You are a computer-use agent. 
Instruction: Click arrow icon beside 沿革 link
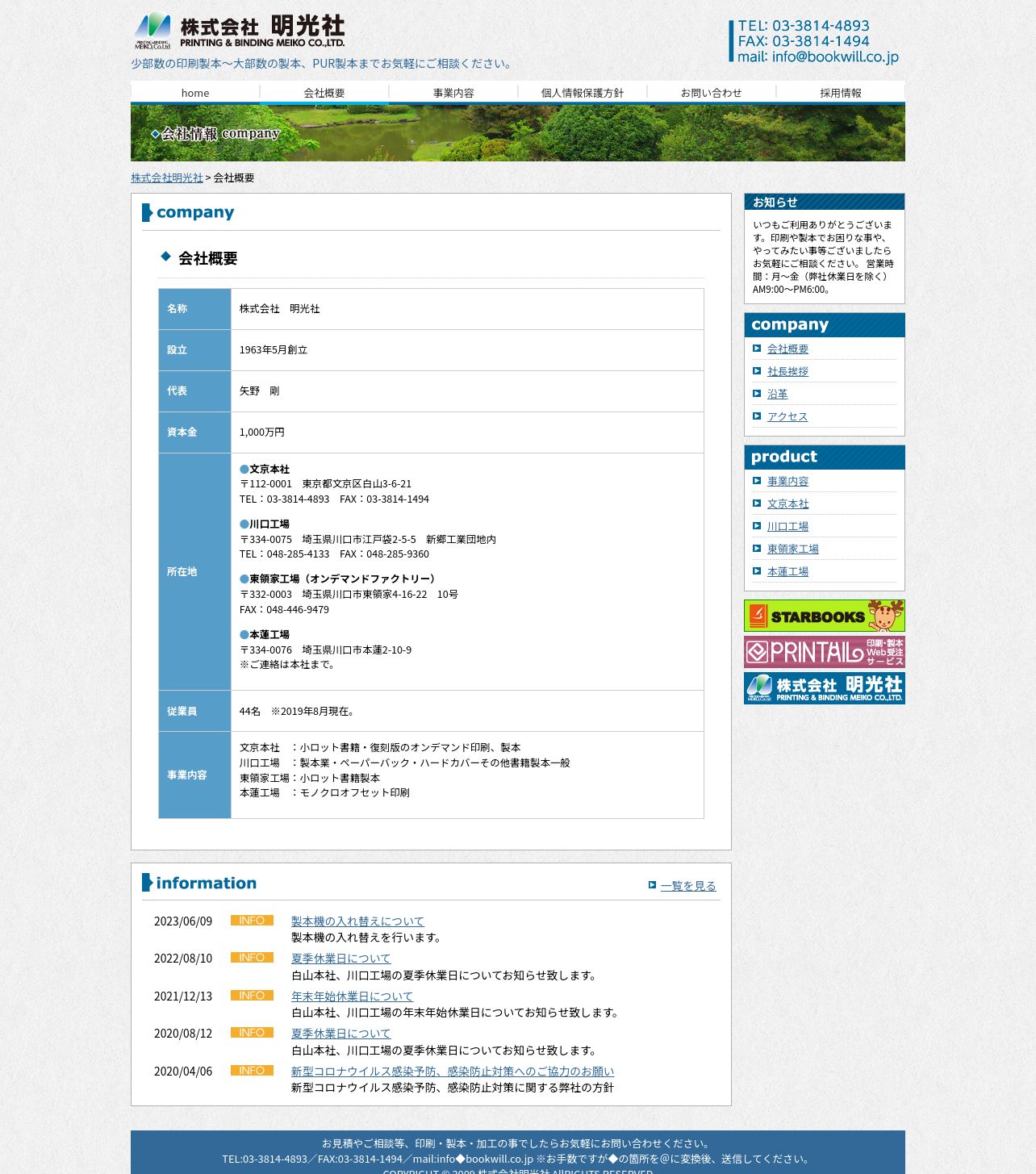tap(757, 394)
